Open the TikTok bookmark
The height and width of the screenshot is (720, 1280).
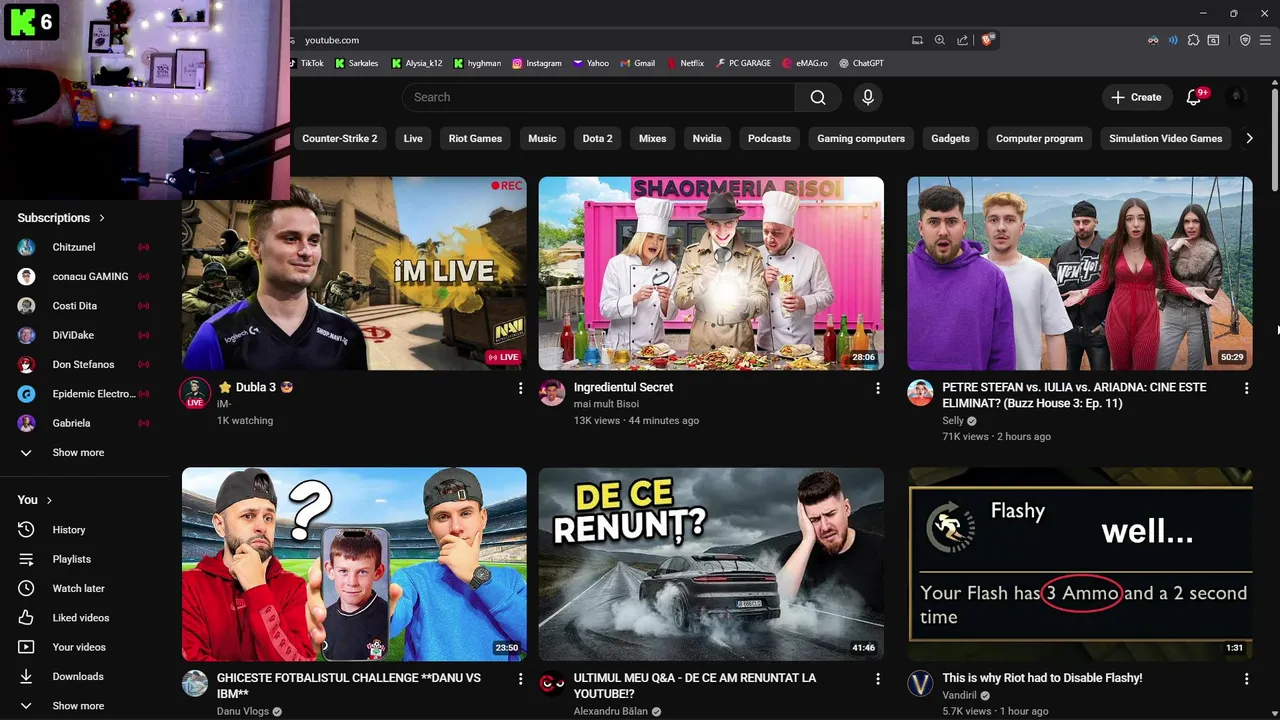[x=308, y=63]
